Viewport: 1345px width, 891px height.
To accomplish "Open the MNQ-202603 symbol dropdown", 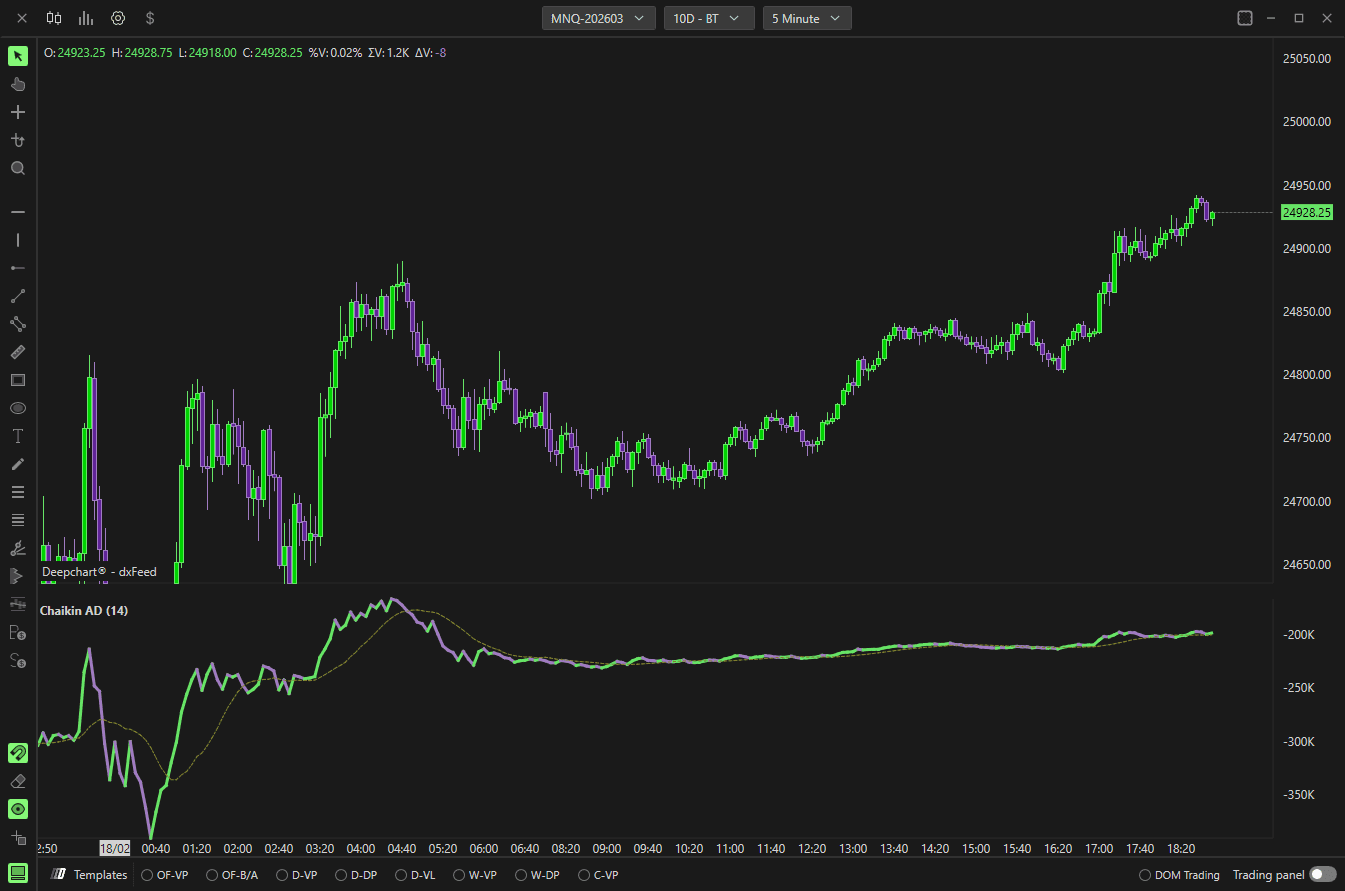I will click(599, 18).
